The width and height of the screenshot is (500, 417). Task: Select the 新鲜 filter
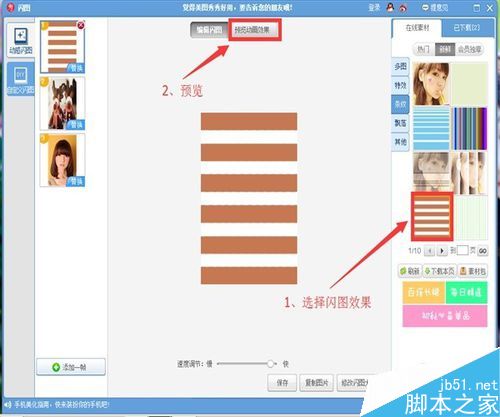click(x=445, y=50)
